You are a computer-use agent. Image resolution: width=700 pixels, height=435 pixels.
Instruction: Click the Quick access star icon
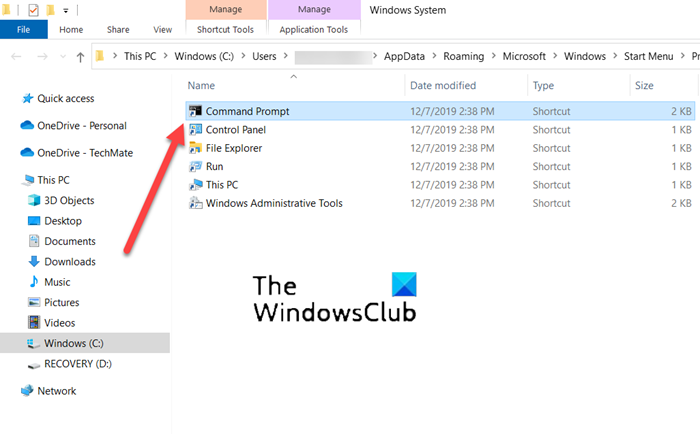[x=28, y=98]
